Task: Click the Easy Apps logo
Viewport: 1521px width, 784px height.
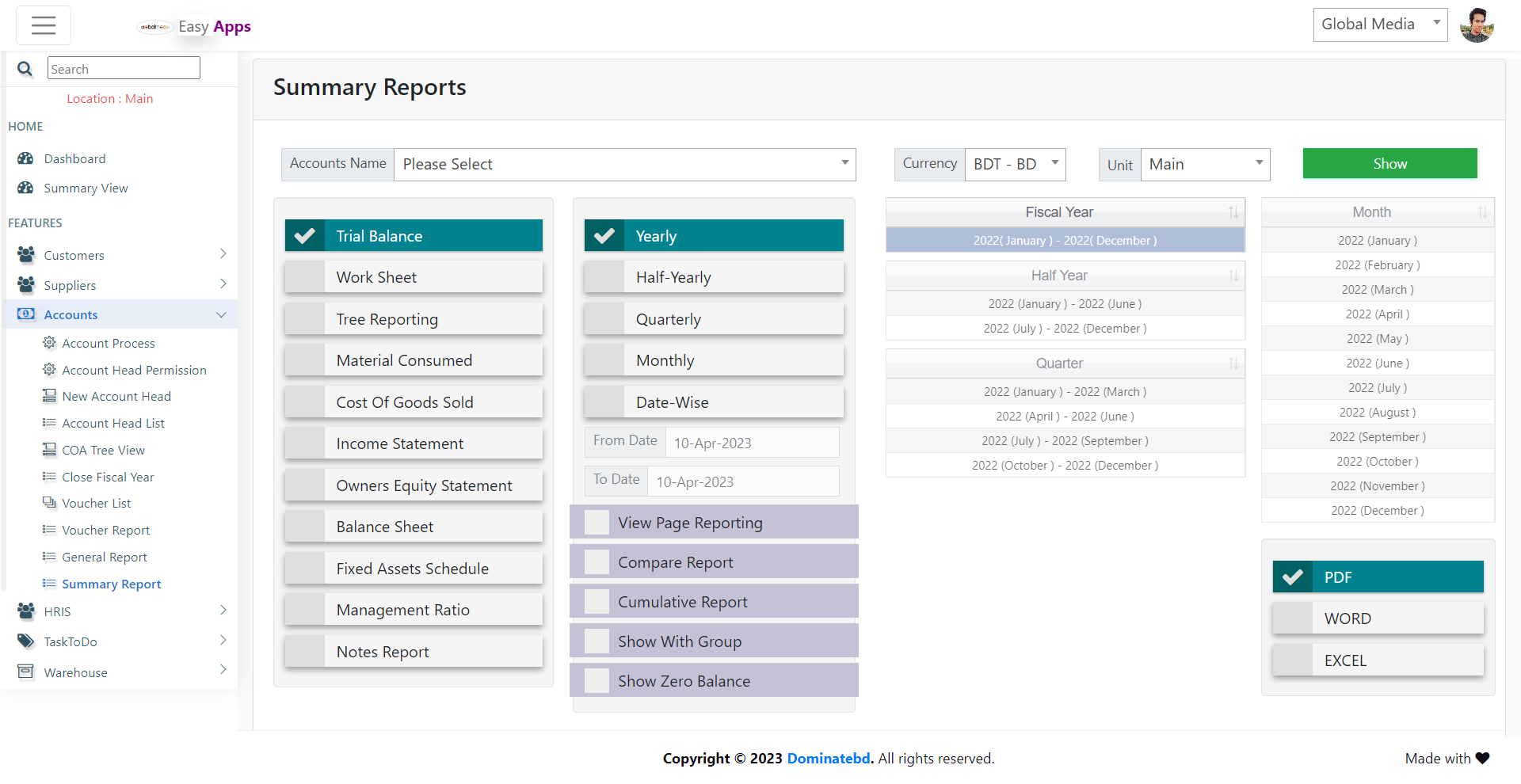Action: (x=195, y=26)
